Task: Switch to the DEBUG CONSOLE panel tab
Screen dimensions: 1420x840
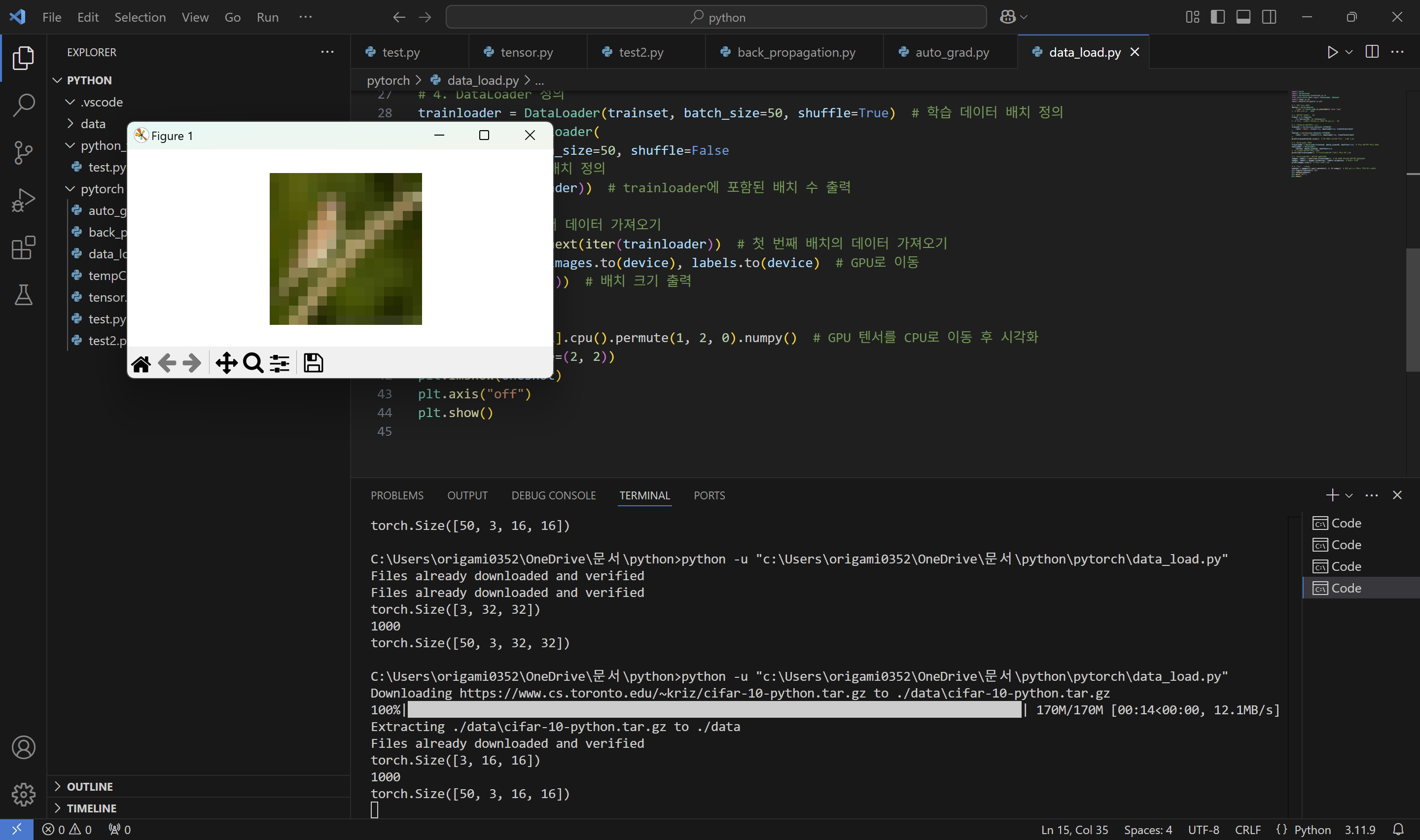Action: point(553,495)
